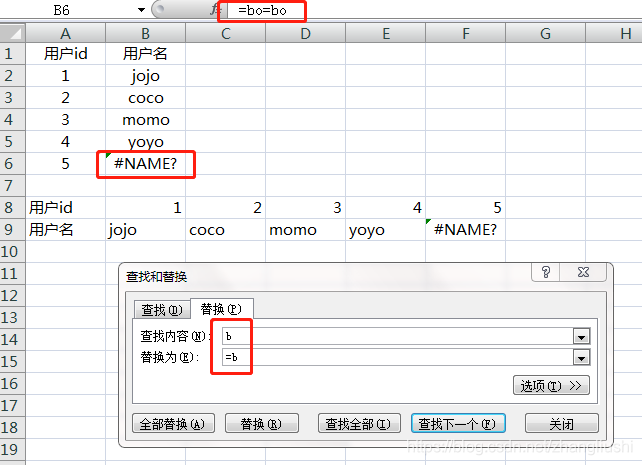Screen dimensions: 642x465
Task: Click cell C9 containing coco
Action: (x=226, y=230)
